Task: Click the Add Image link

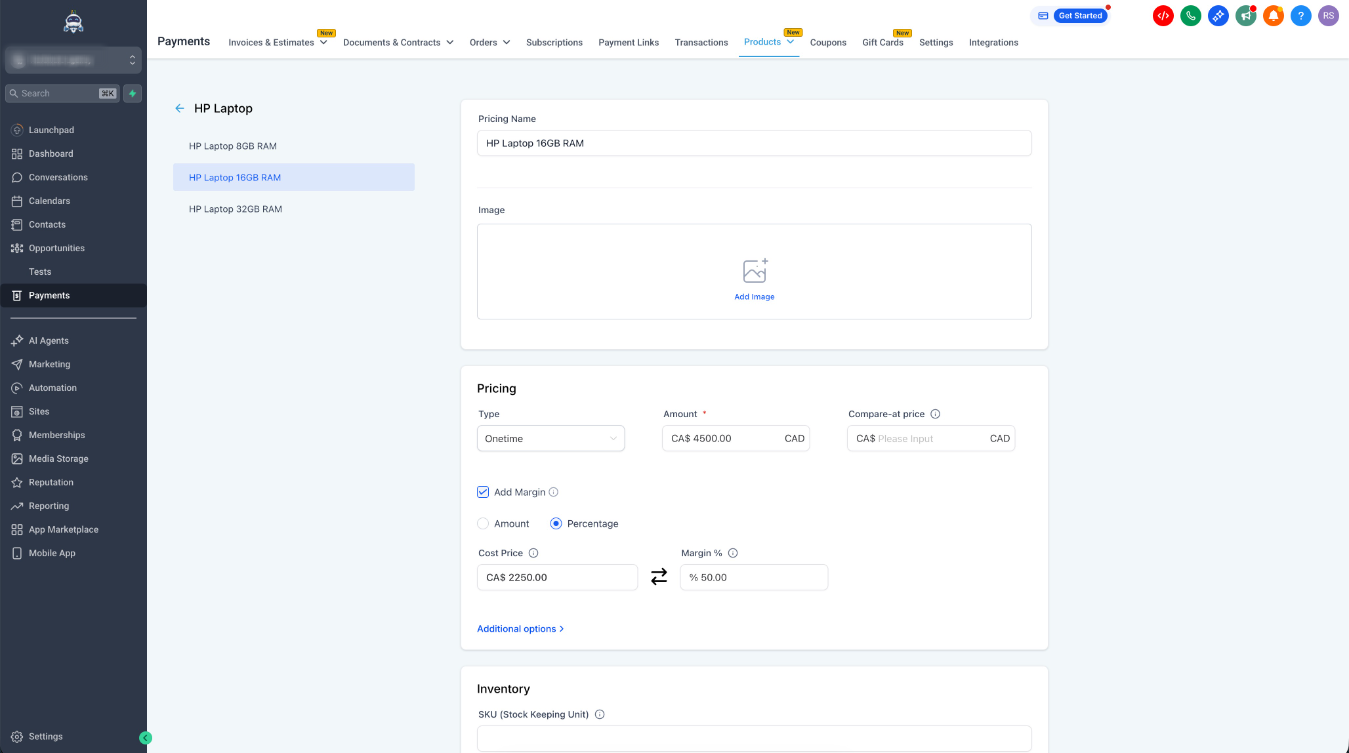Action: (x=755, y=297)
